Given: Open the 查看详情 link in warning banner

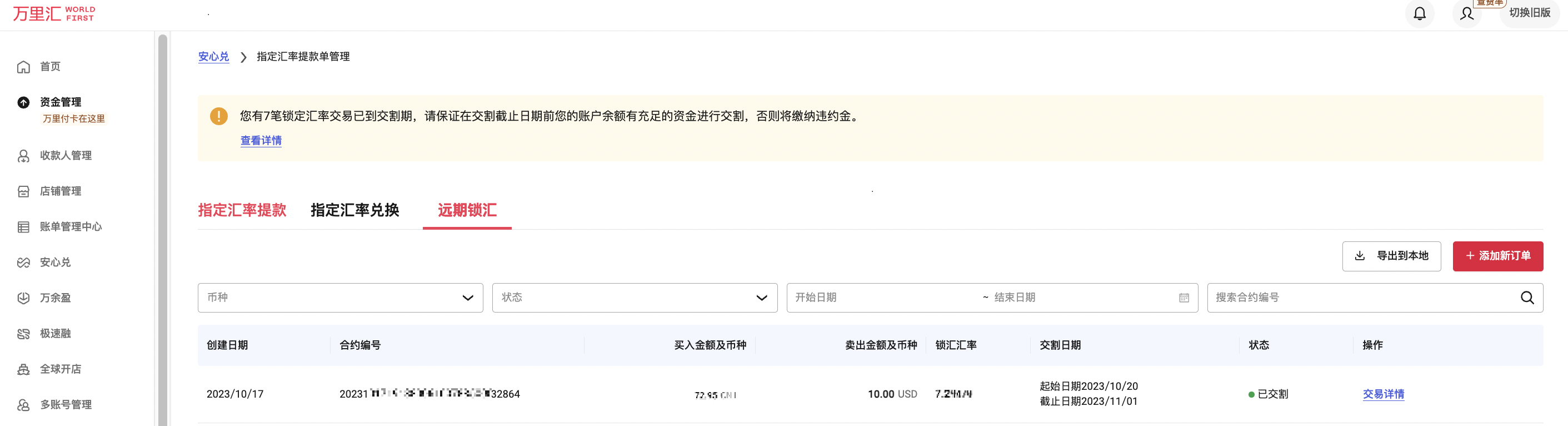Looking at the screenshot, I should 261,141.
